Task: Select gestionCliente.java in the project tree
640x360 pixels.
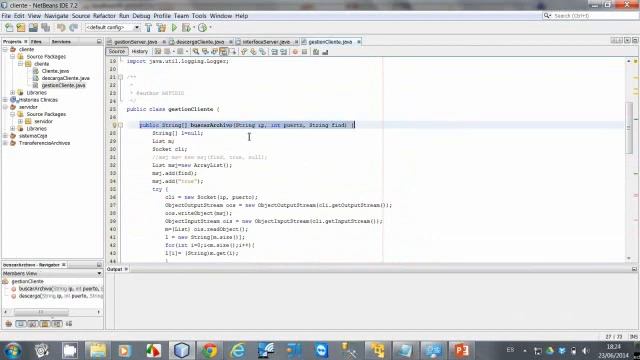Action: point(63,85)
